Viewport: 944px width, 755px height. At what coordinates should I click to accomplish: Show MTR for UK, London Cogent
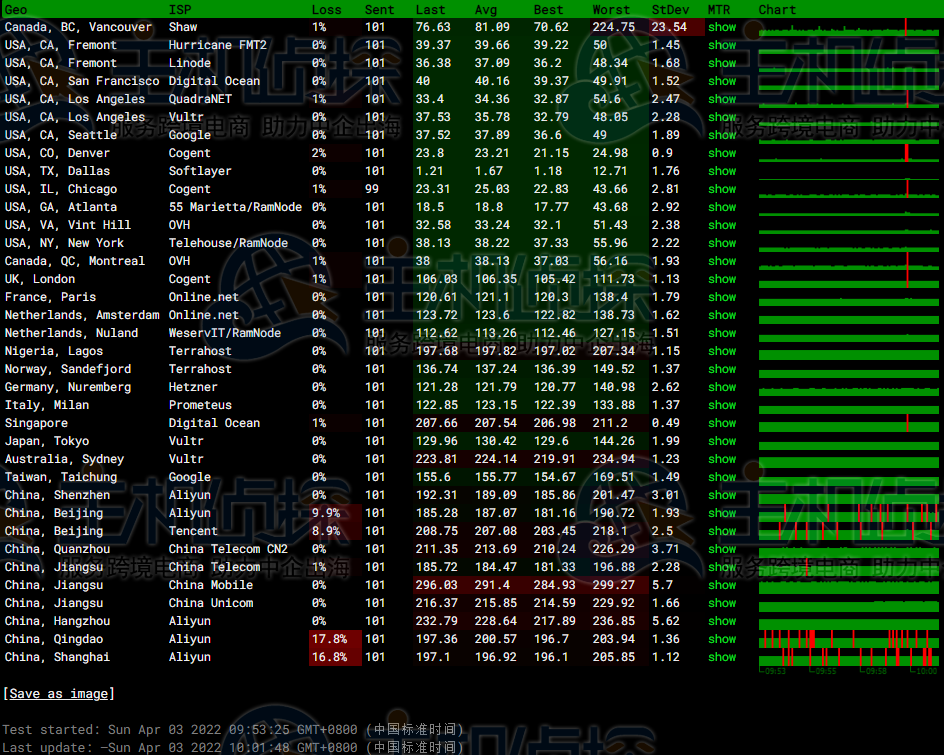point(722,279)
